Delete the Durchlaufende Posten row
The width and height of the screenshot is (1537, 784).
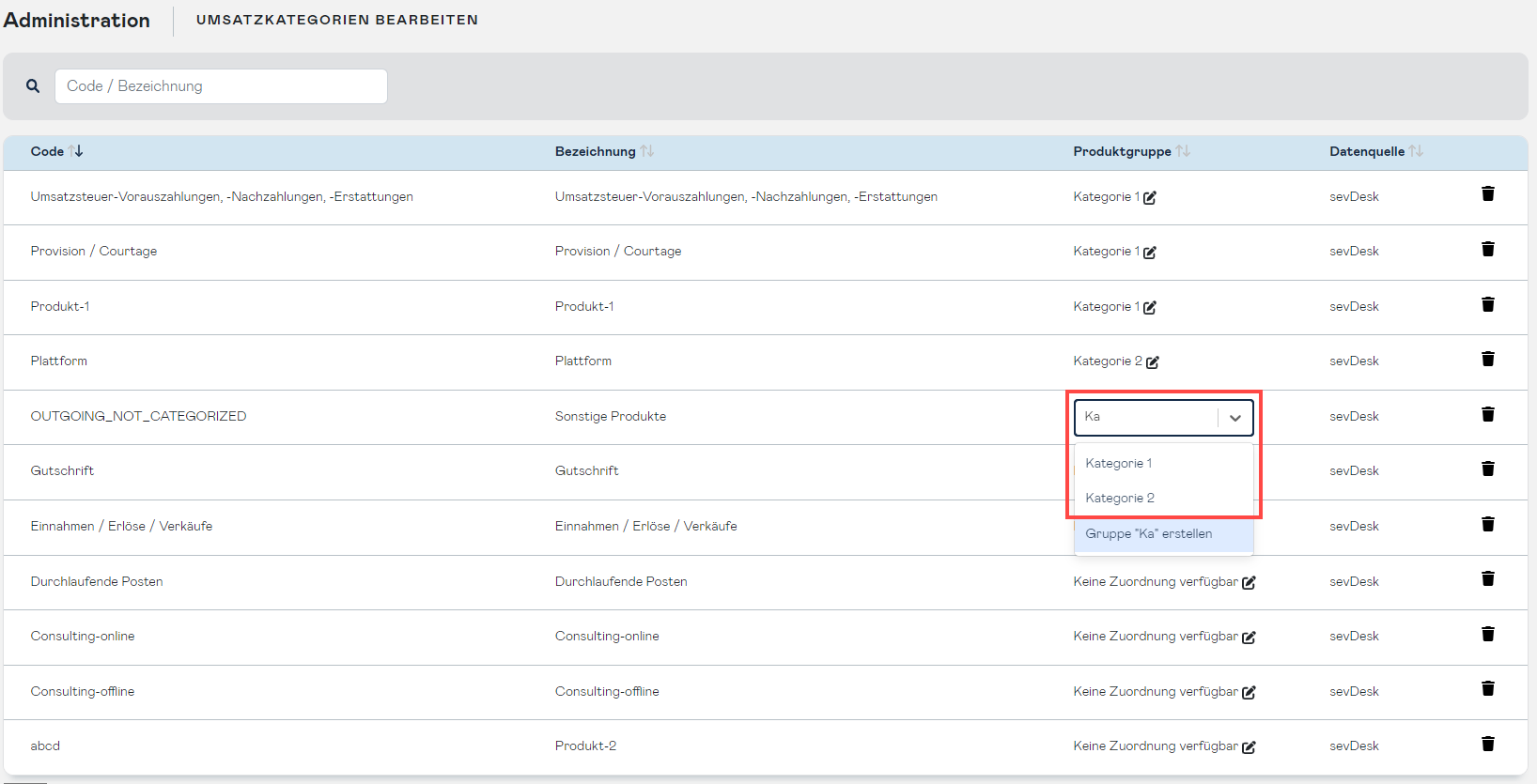pyautogui.click(x=1488, y=578)
